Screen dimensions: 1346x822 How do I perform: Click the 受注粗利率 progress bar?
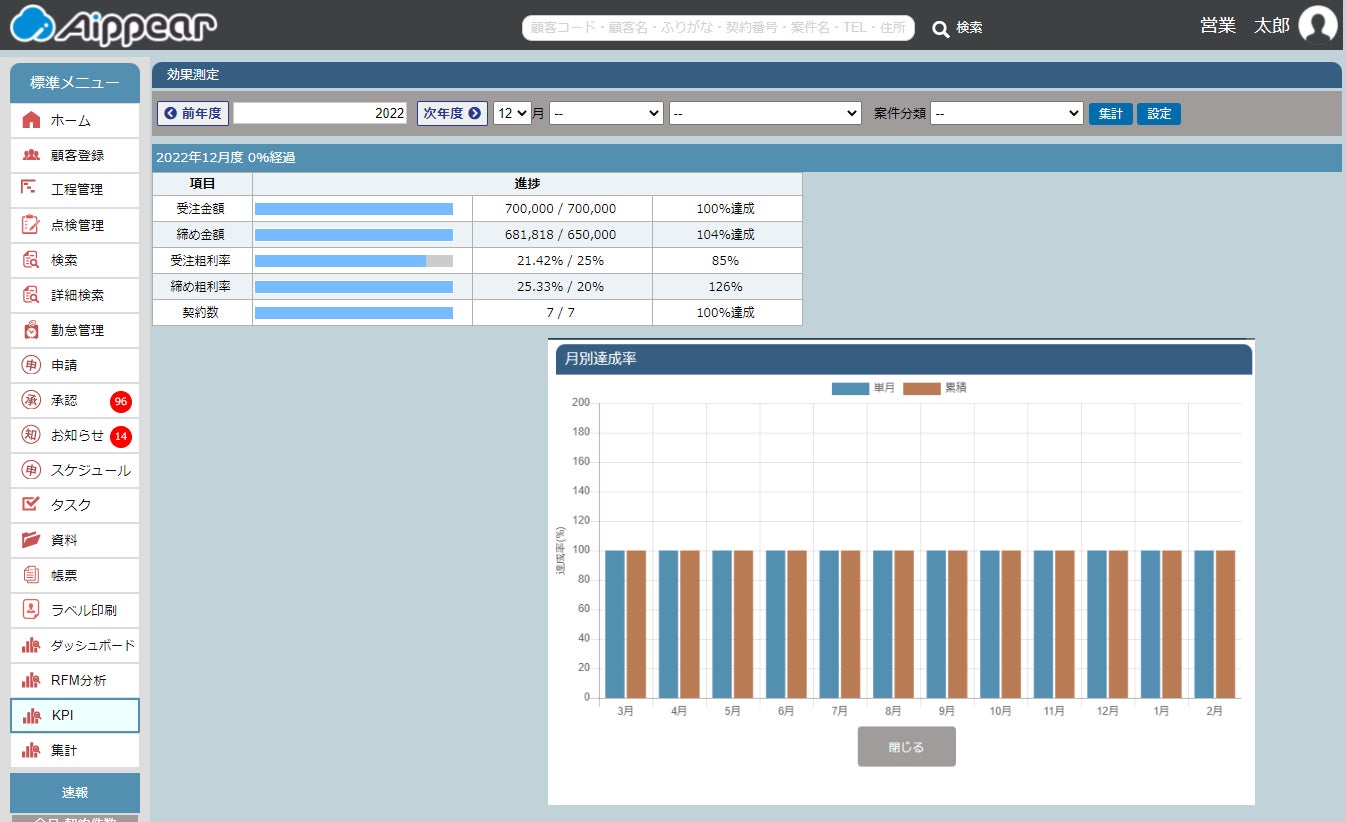[x=354, y=260]
